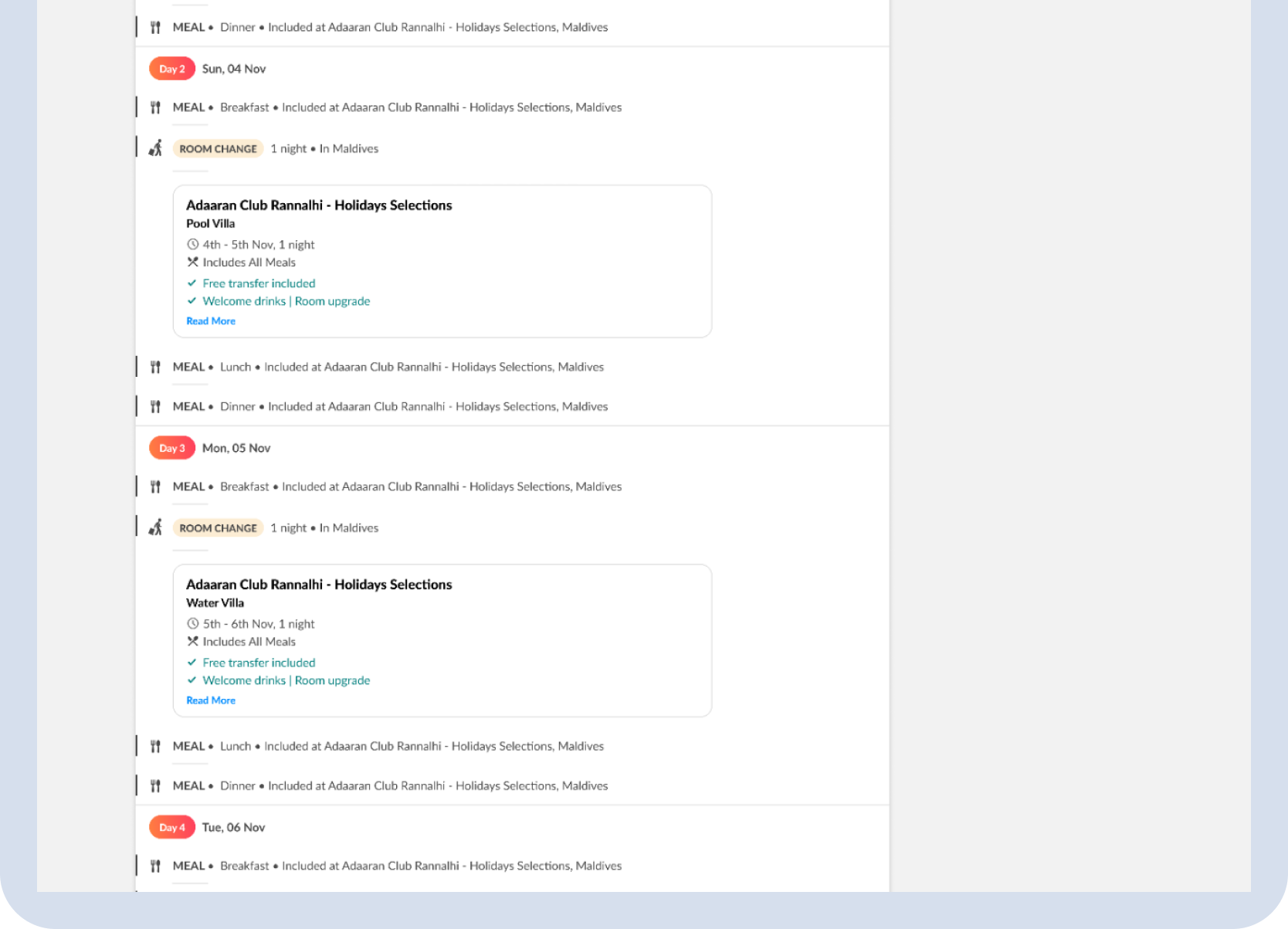Screen dimensions: 1288x929
Task: Click the date text 'Tue, 06 Nov'
Action: [x=234, y=827]
